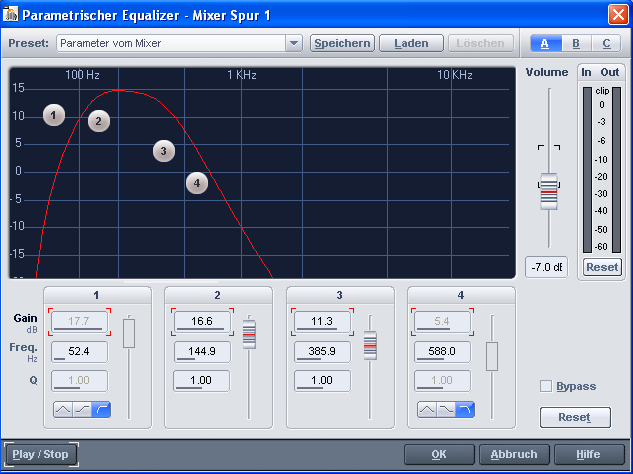
Task: Toggle playback with Play / Stop
Action: coord(41,455)
